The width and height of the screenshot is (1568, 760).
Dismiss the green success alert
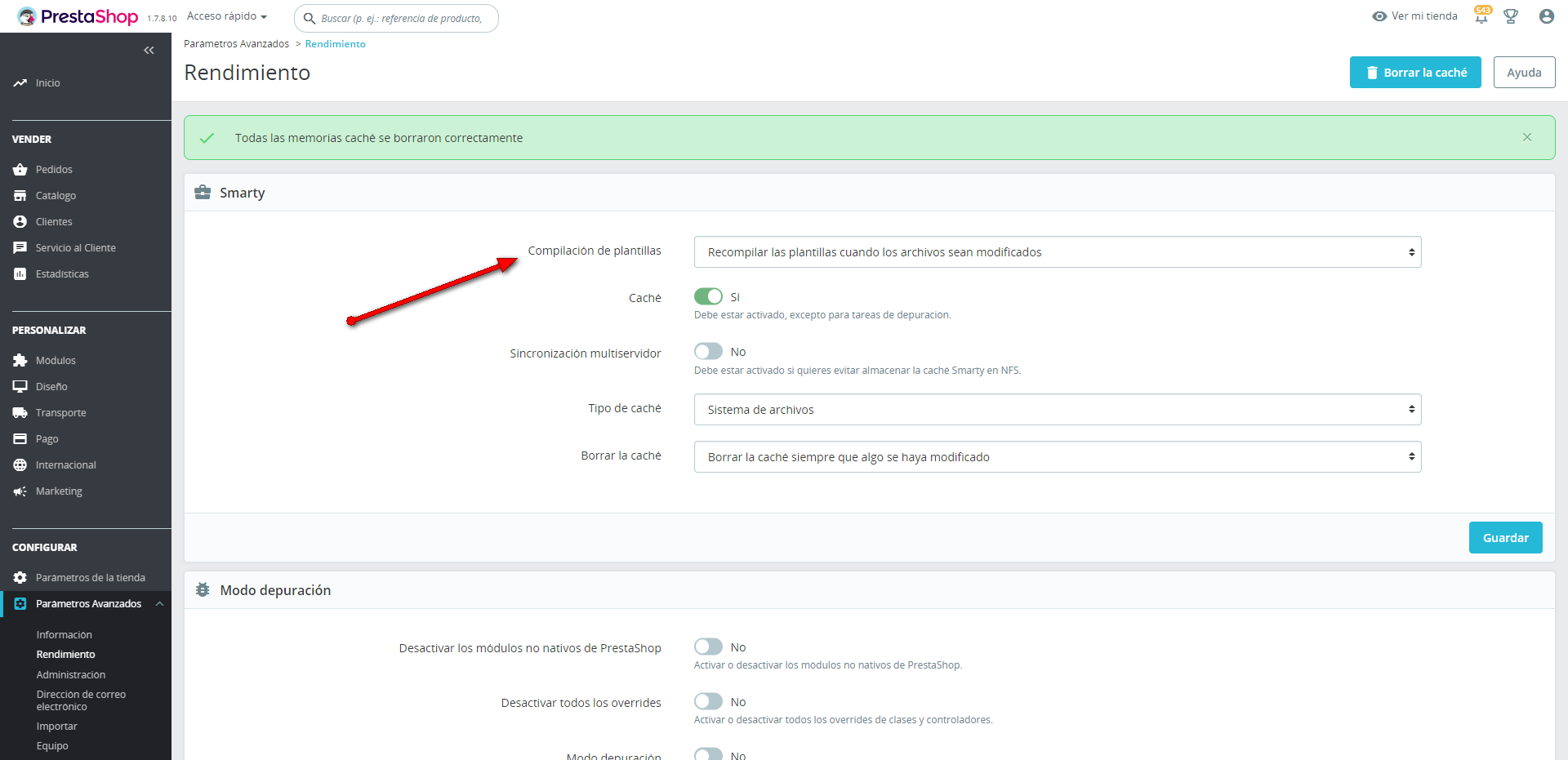click(x=1527, y=137)
